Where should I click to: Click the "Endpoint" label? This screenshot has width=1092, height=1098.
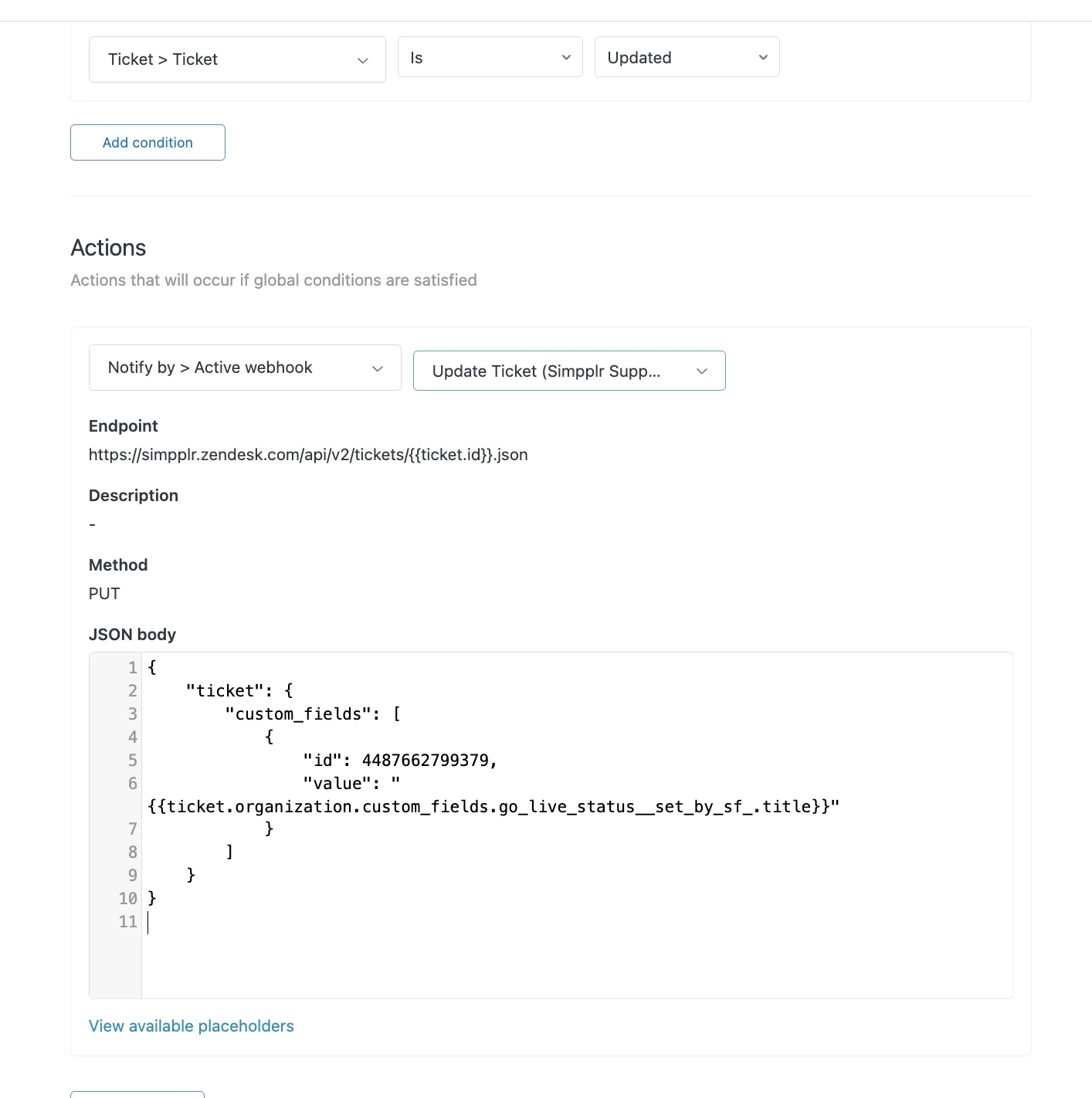124,426
